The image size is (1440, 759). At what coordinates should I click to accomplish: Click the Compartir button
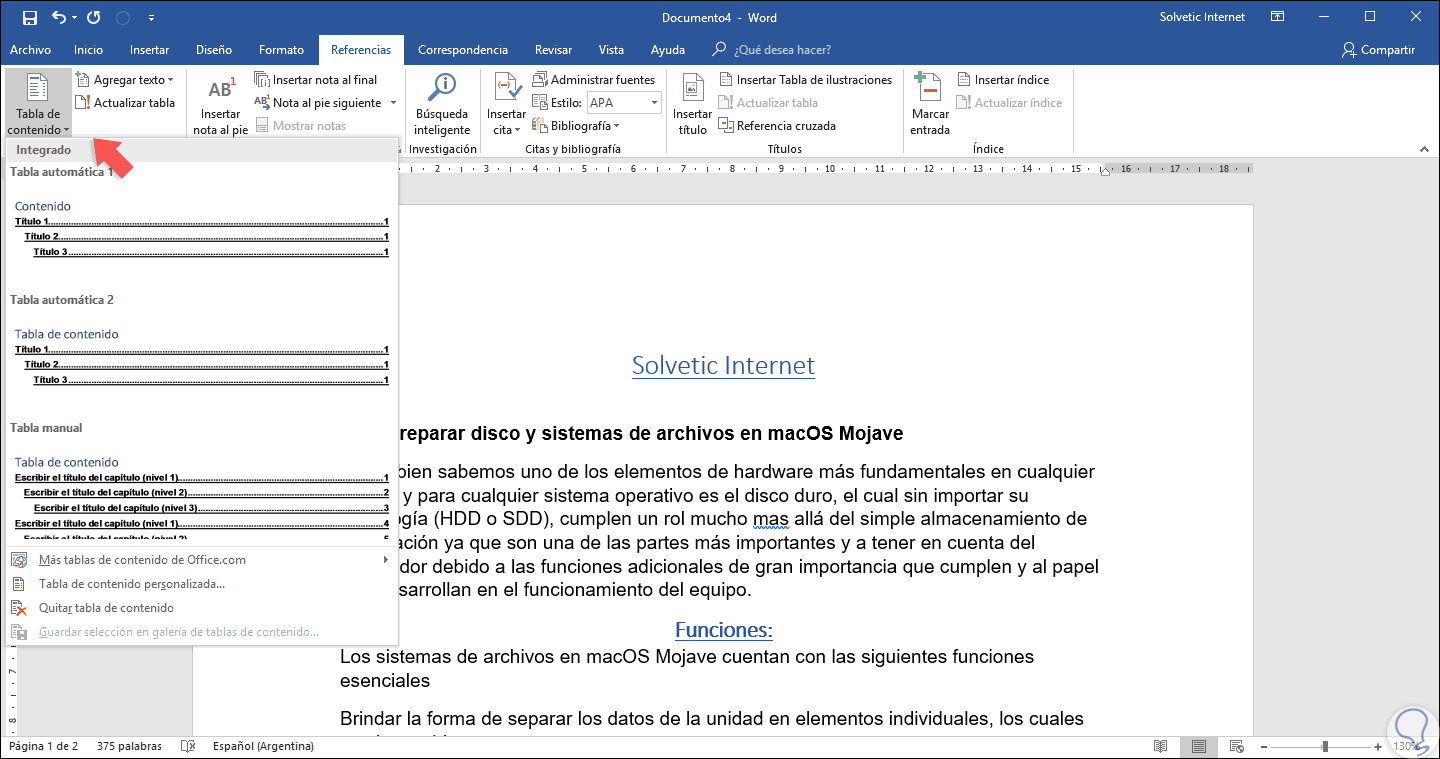(1379, 50)
